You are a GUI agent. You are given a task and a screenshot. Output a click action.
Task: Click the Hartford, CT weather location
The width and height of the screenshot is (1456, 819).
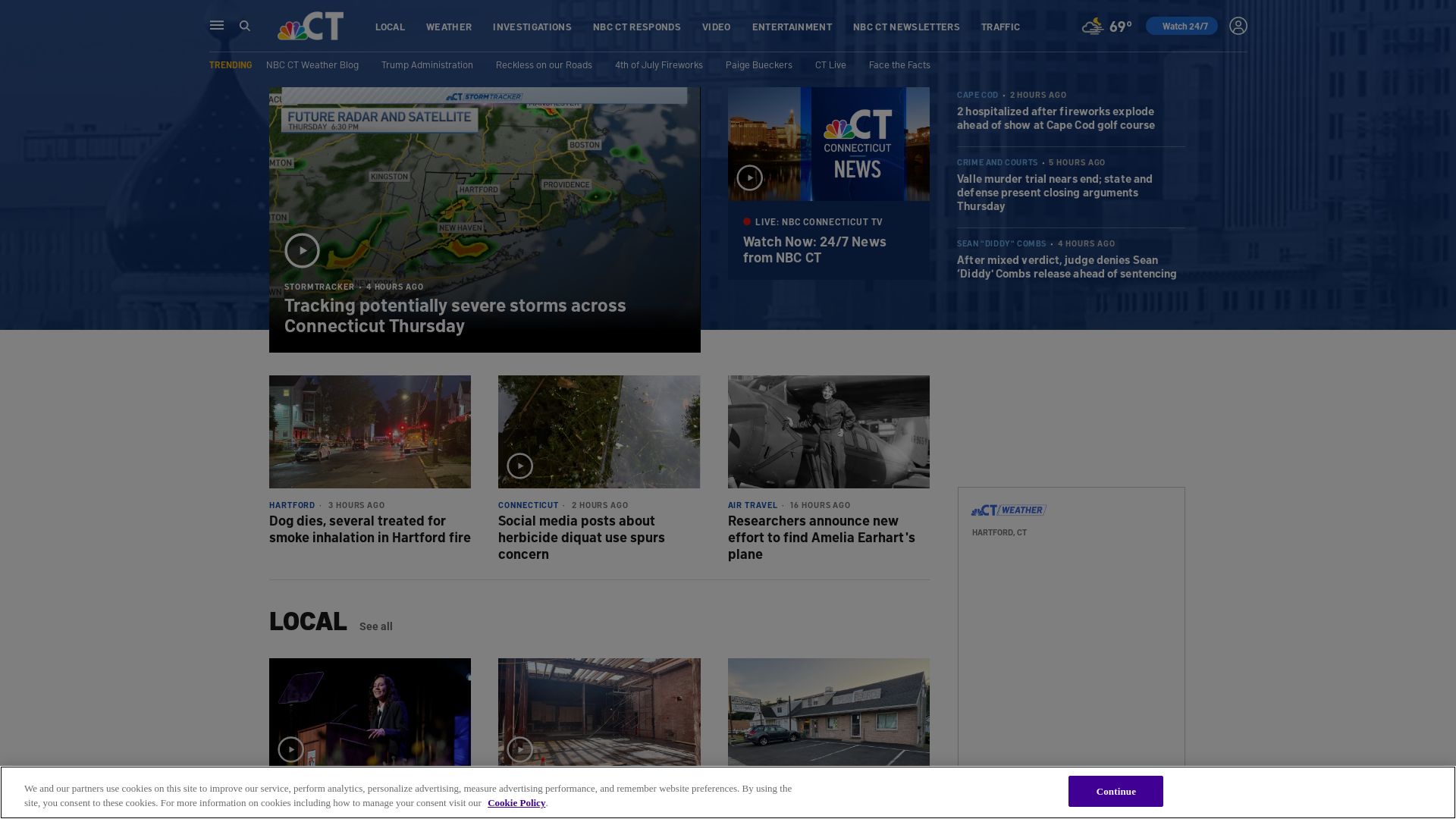pos(999,532)
